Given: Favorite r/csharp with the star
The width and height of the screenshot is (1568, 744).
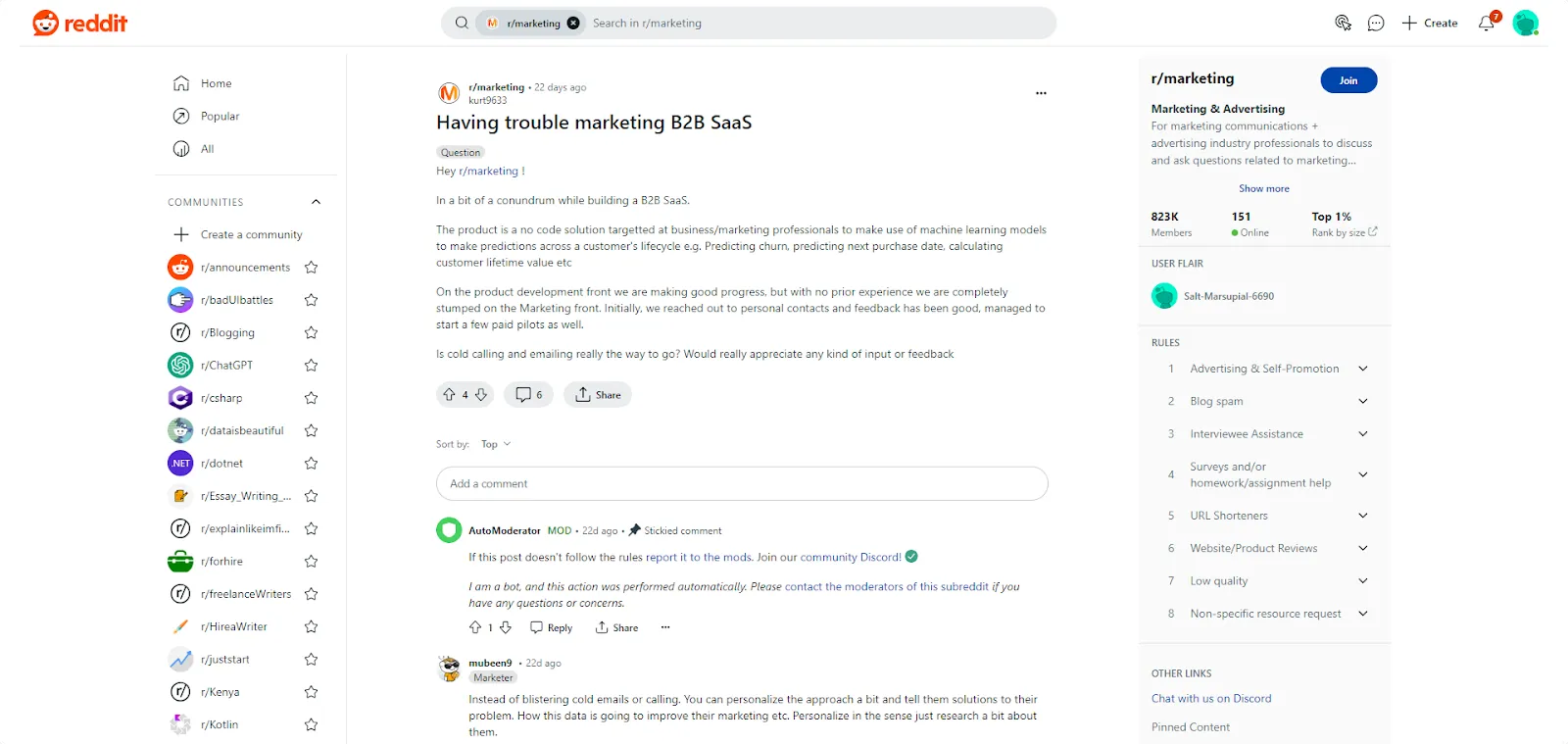Looking at the screenshot, I should pyautogui.click(x=311, y=398).
